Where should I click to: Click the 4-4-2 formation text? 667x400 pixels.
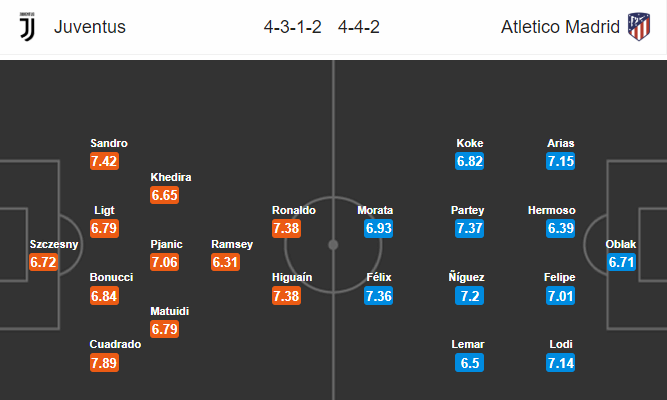click(359, 27)
